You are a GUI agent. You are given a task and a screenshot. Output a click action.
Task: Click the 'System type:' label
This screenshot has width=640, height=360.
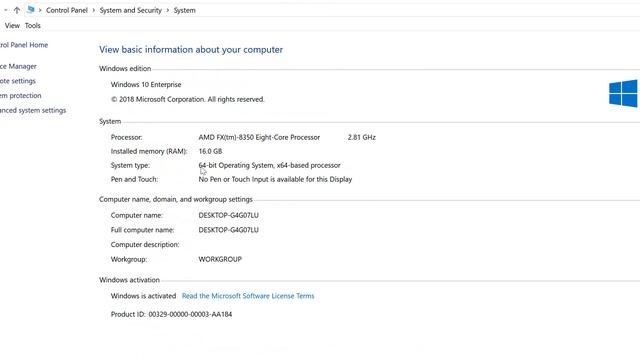[130, 165]
